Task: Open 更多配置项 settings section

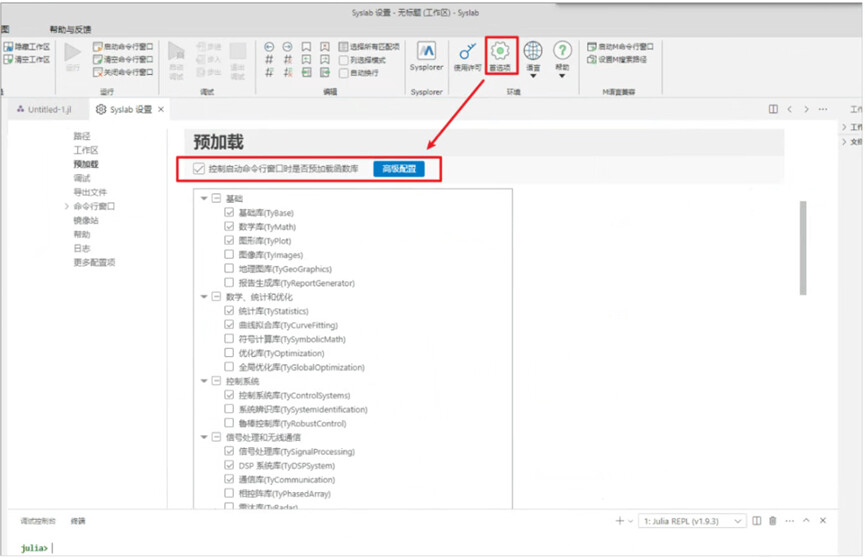Action: click(x=94, y=262)
